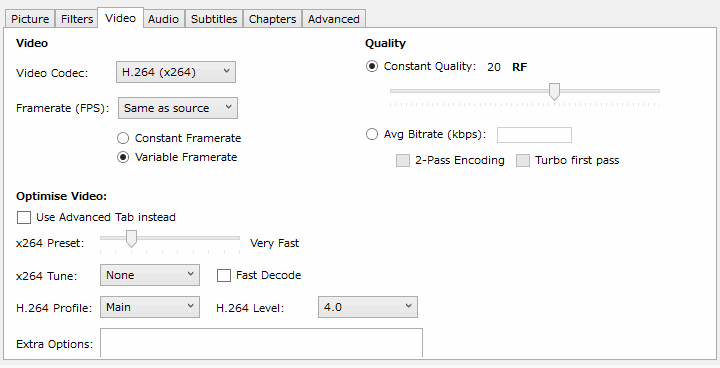The width and height of the screenshot is (720, 368).
Task: Go to the Audio tab
Action: [163, 19]
